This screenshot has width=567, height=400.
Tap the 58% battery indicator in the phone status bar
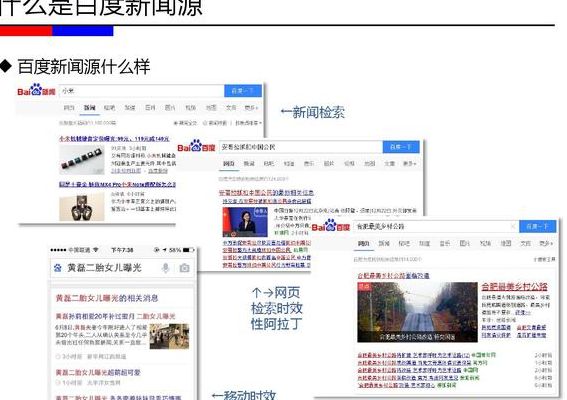tap(182, 250)
